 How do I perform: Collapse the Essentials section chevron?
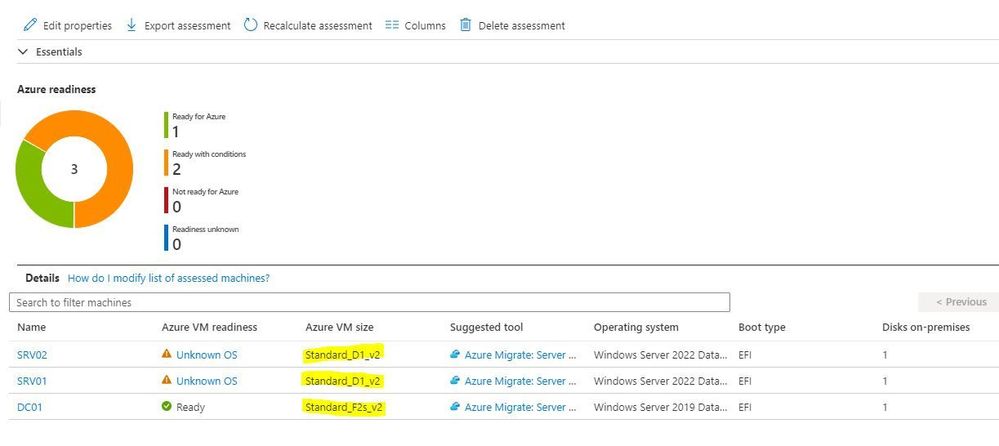(x=24, y=52)
